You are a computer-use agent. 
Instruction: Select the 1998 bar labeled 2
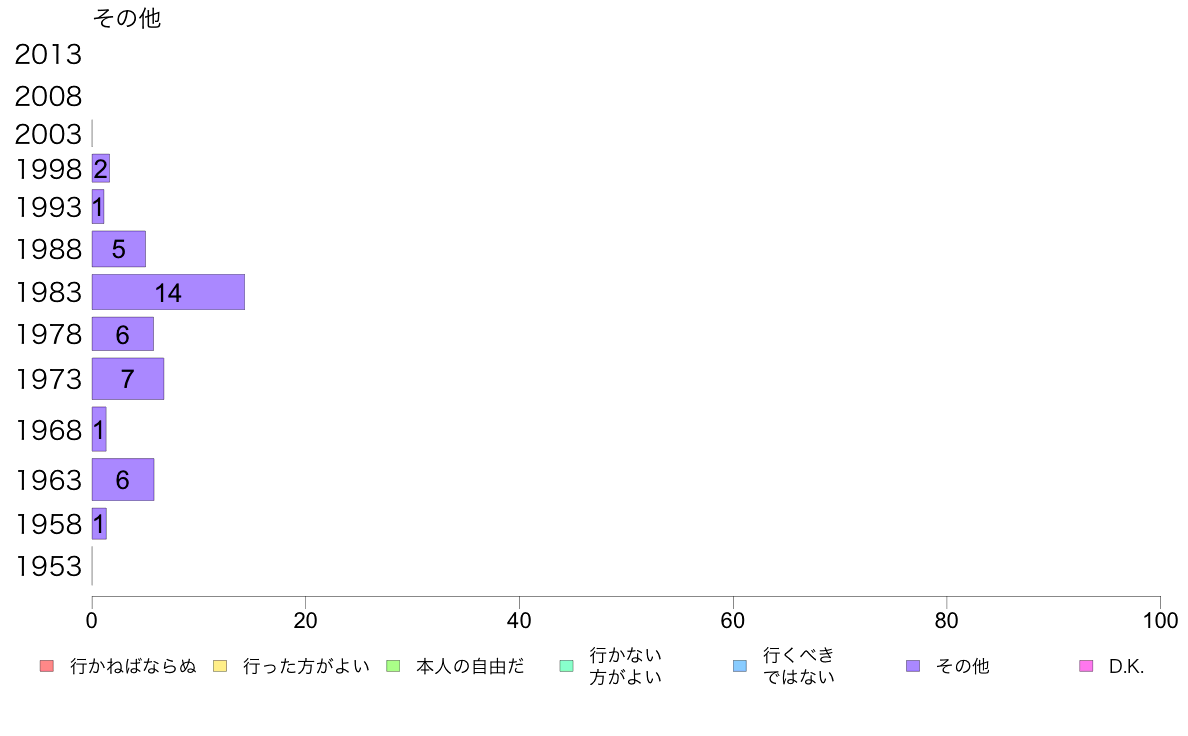pyautogui.click(x=101, y=168)
